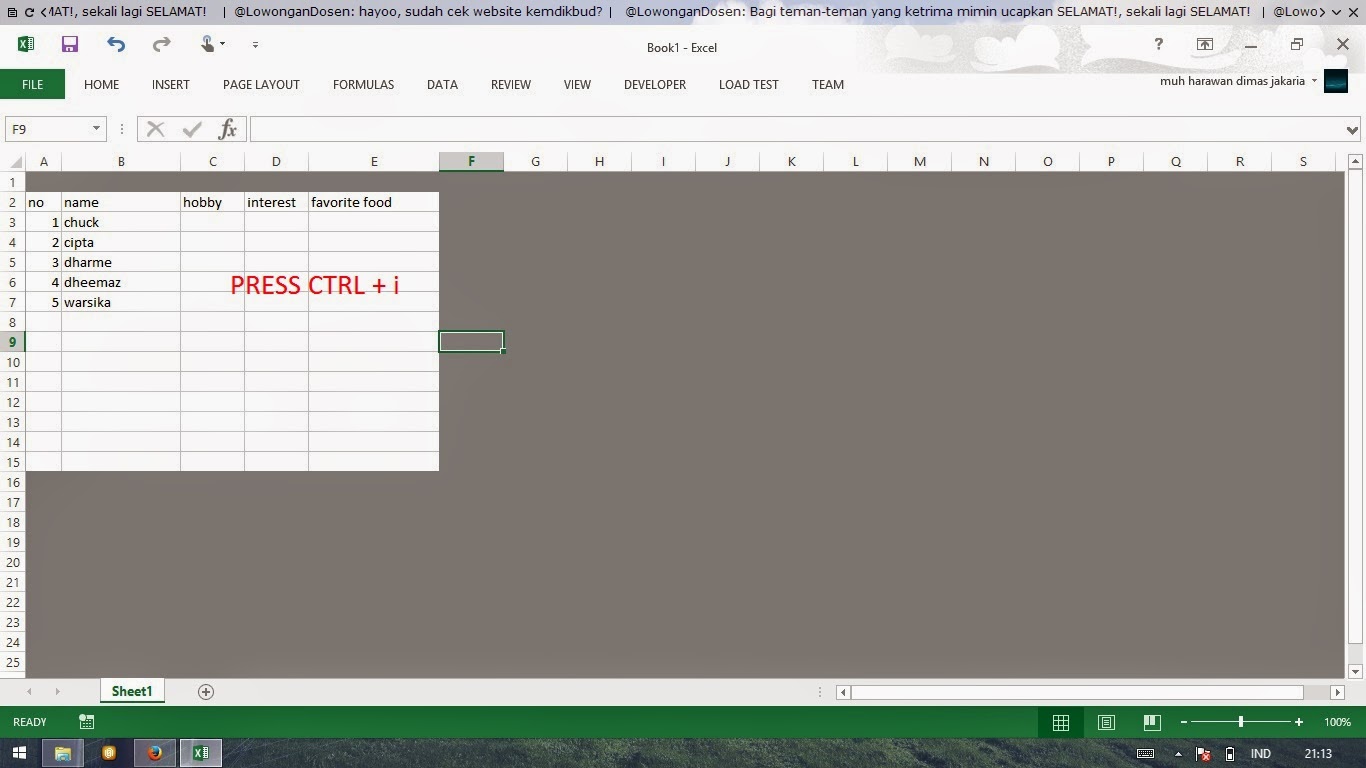Open the Name Box dropdown arrow

[97, 129]
